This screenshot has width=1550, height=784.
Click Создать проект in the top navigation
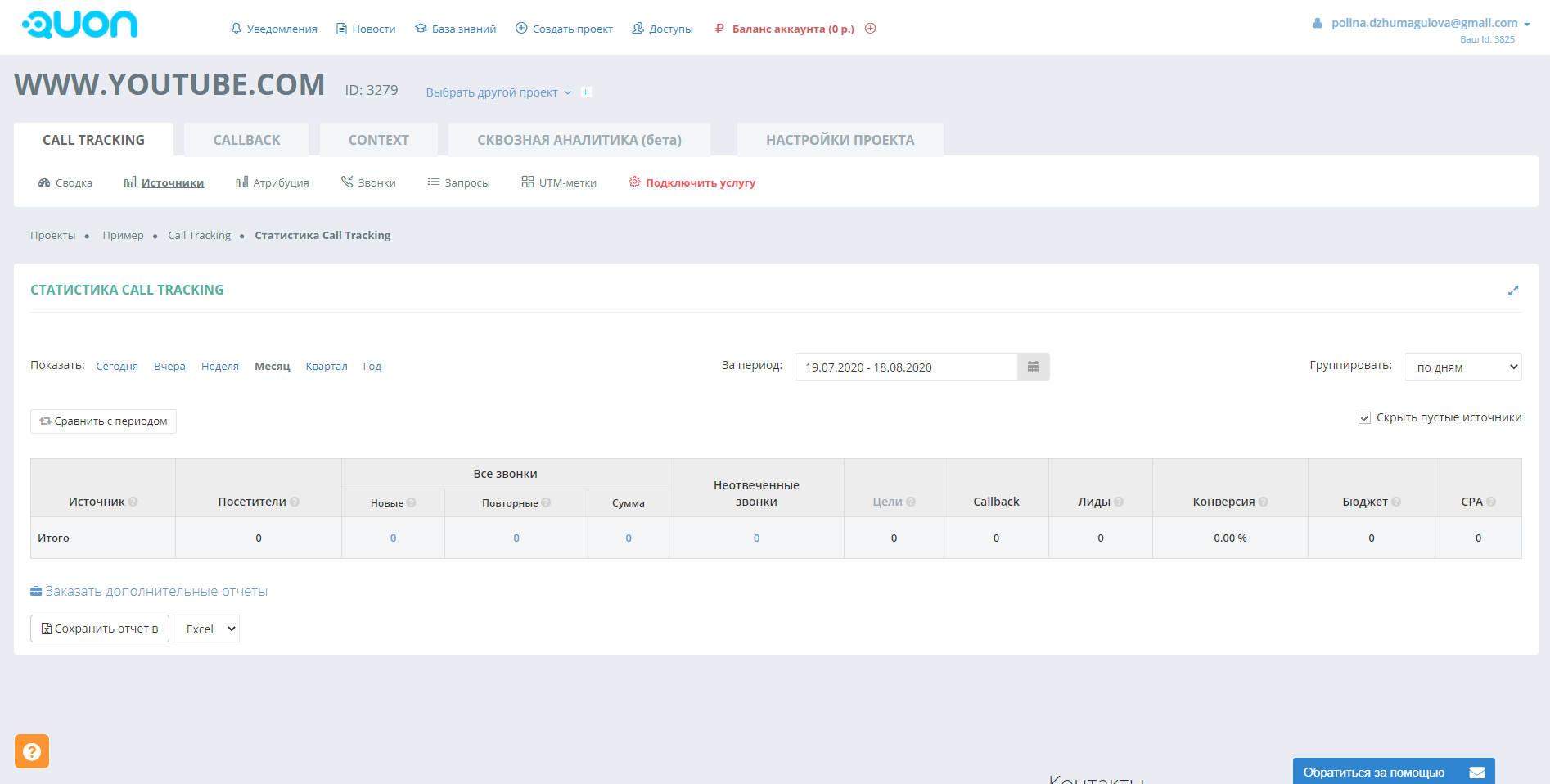click(x=564, y=29)
